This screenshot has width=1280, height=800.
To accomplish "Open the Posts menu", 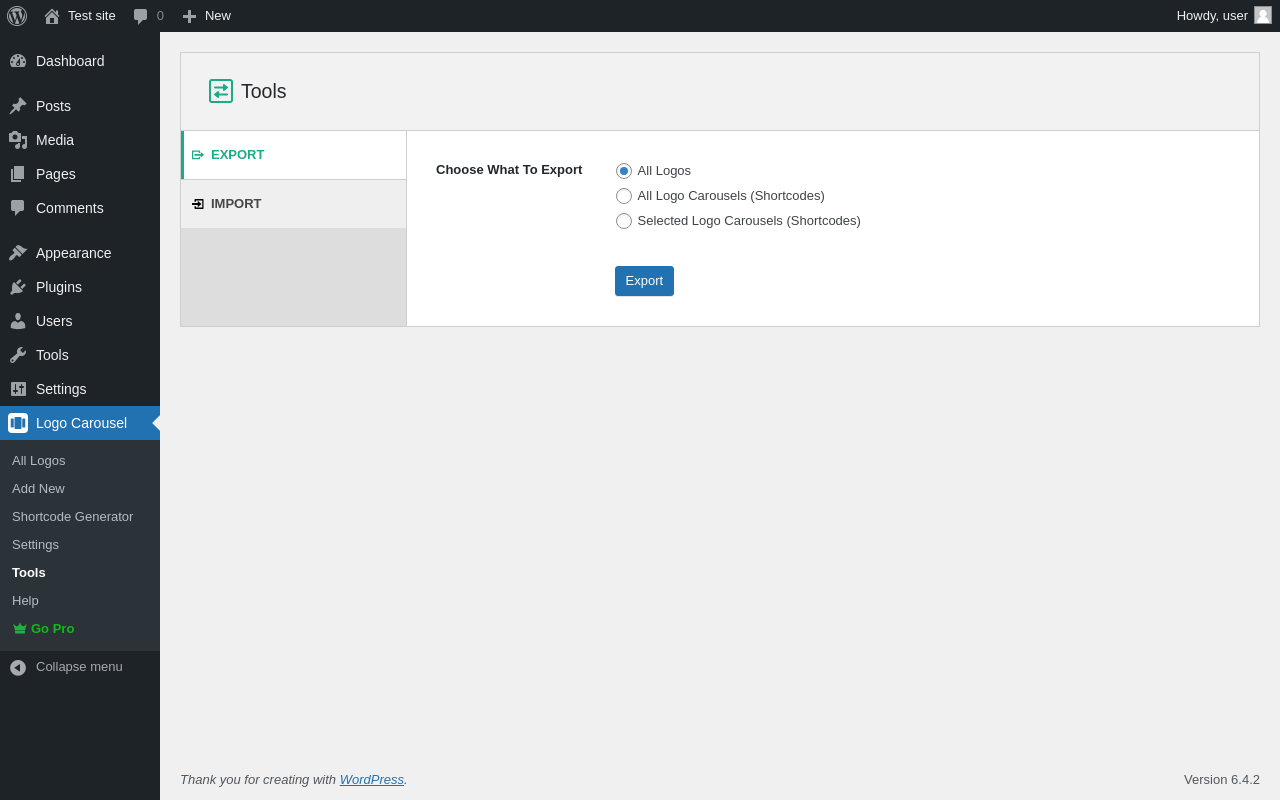I will point(80,106).
